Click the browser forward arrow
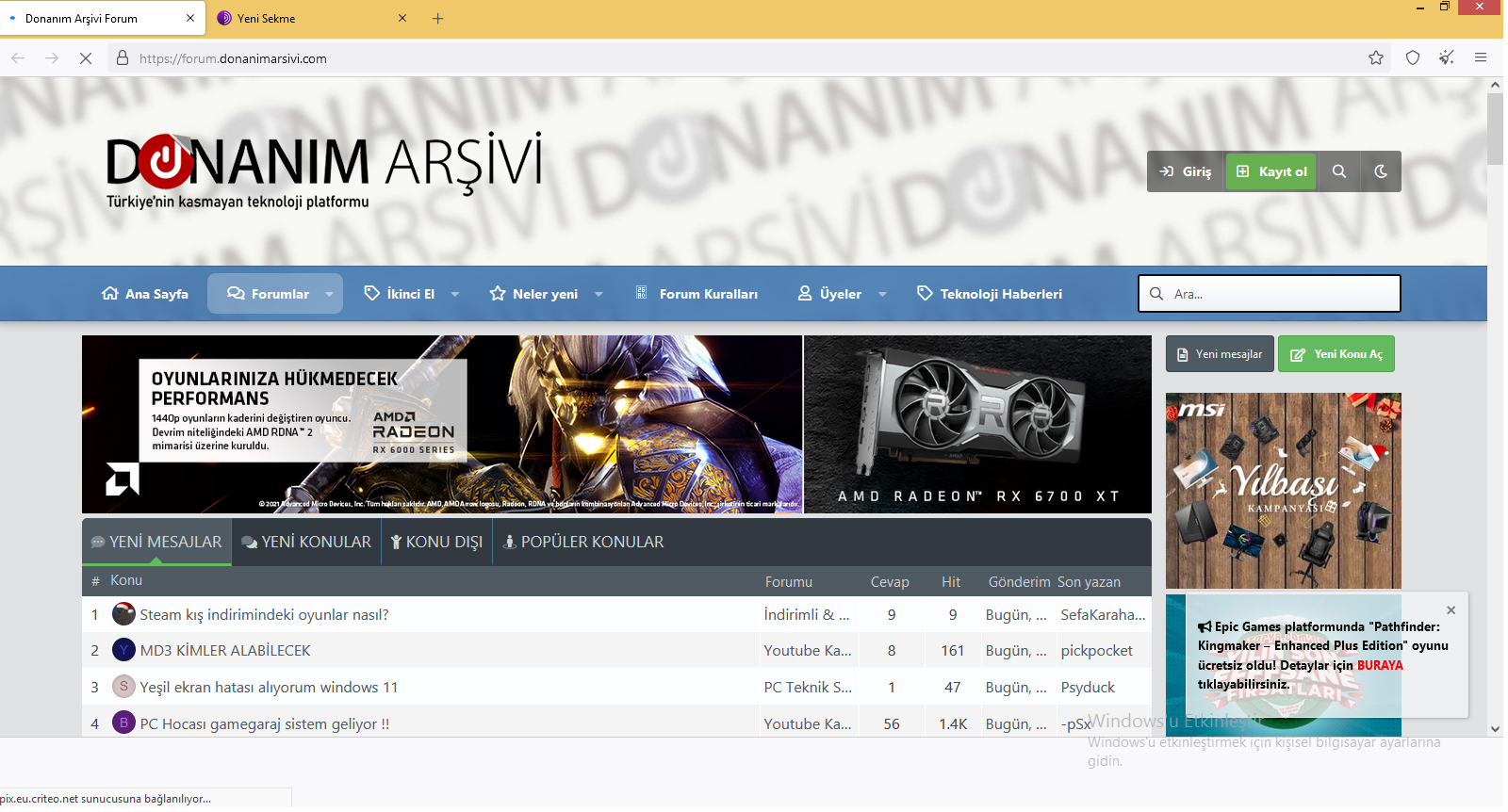Image resolution: width=1508 pixels, height=812 pixels. tap(52, 58)
